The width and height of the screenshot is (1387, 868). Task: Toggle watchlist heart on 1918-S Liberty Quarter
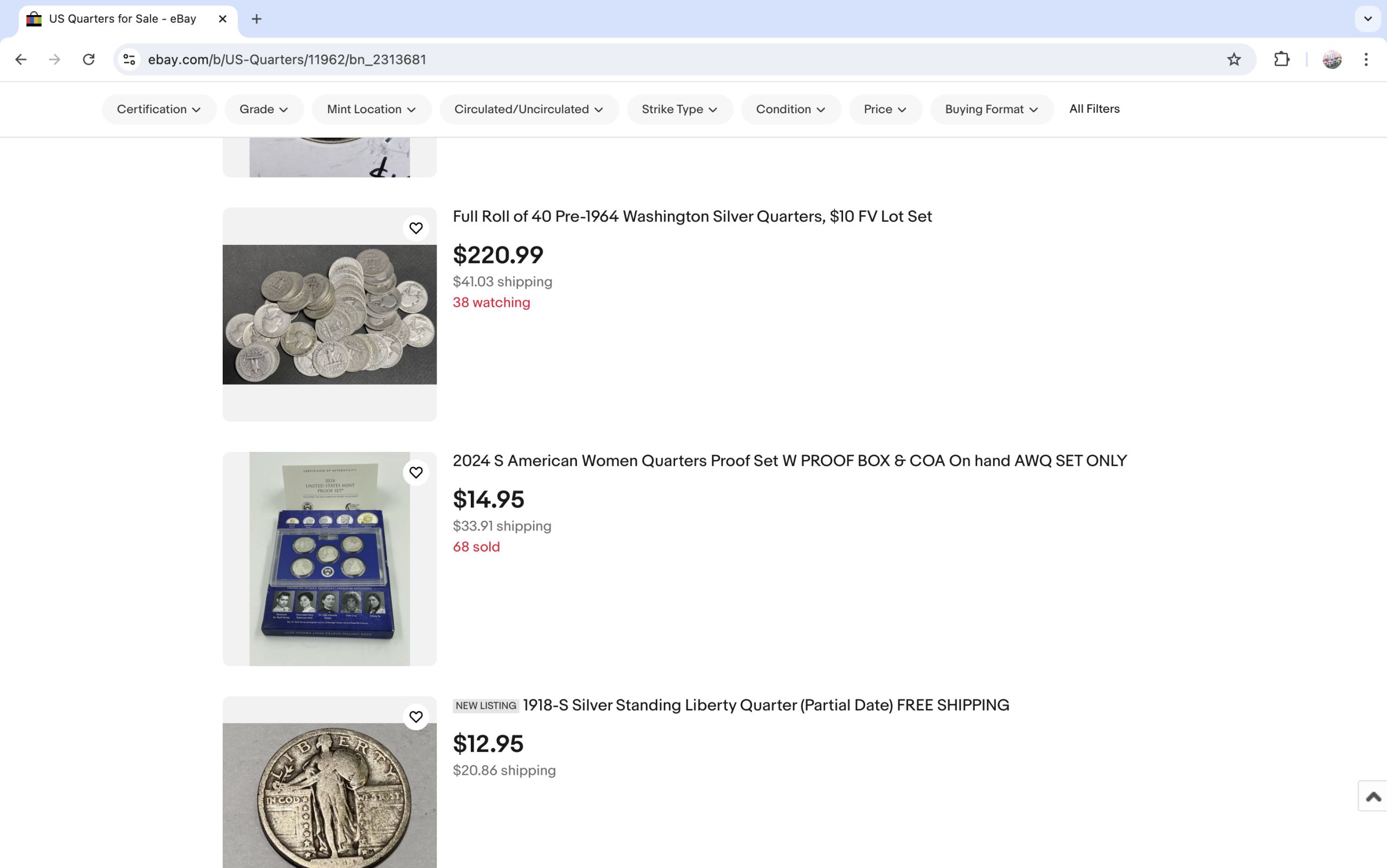tap(416, 717)
